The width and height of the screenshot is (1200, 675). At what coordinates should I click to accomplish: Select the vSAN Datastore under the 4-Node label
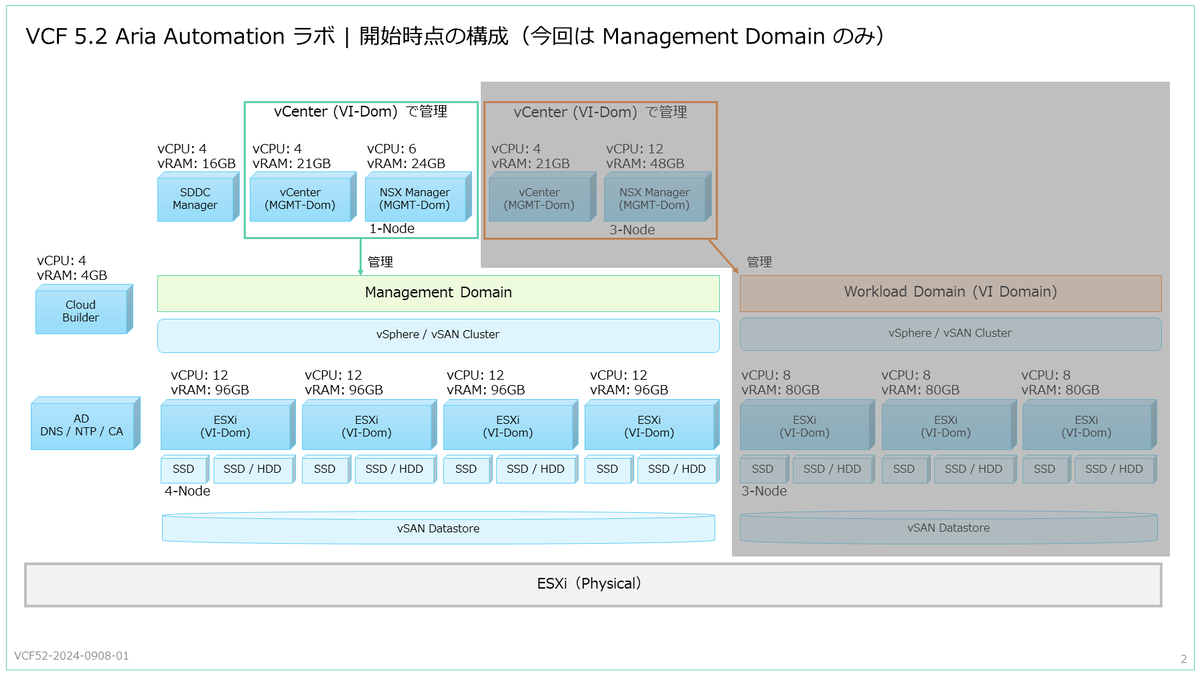click(438, 528)
